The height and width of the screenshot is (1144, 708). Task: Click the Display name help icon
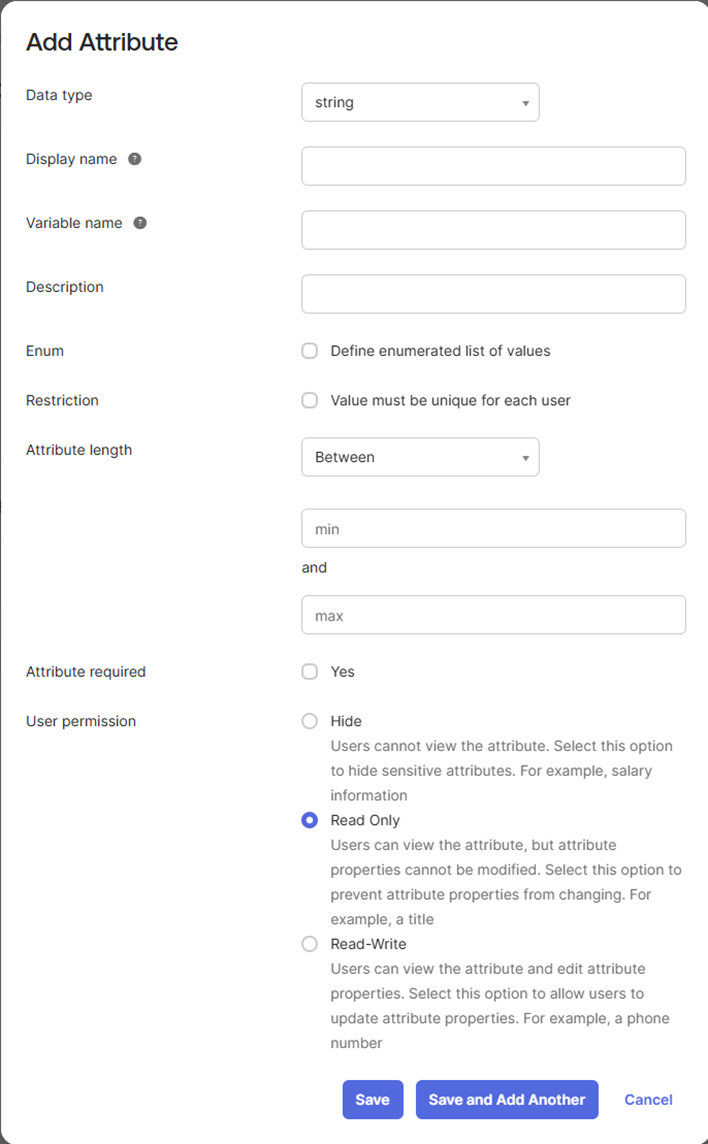click(x=135, y=159)
